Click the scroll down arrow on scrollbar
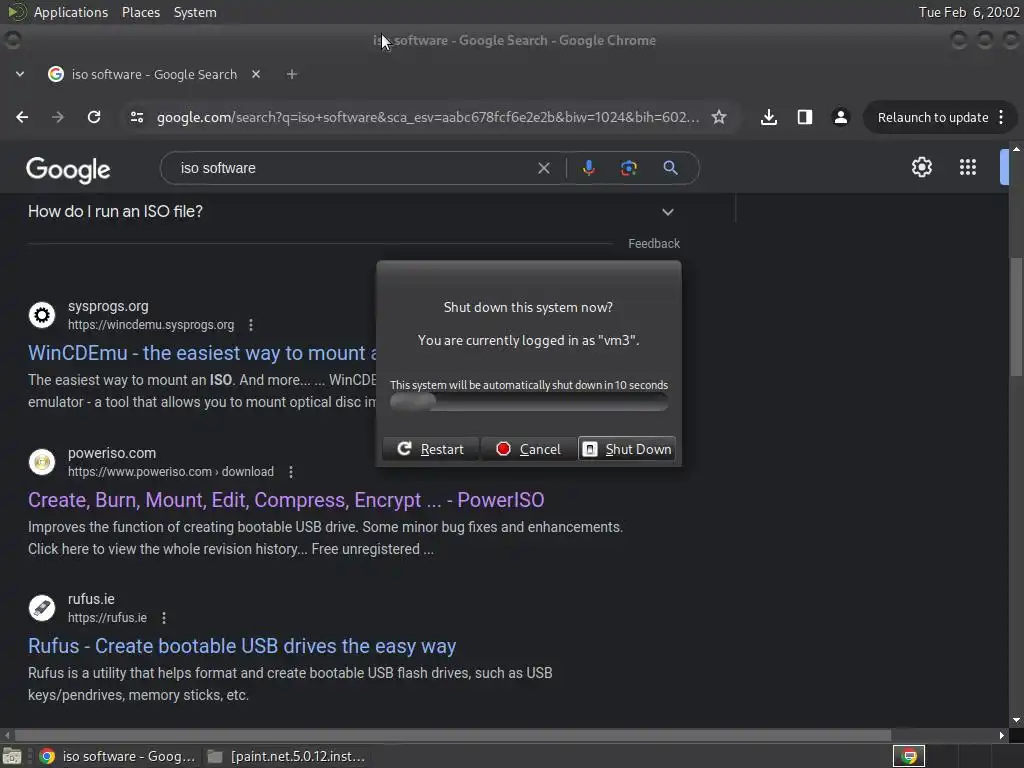Screen dimensions: 1024x768 [1016, 720]
